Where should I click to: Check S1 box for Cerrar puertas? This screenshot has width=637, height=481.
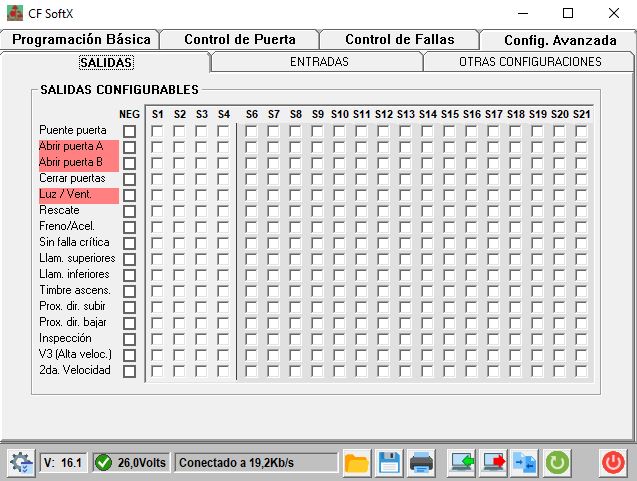[x=158, y=178]
